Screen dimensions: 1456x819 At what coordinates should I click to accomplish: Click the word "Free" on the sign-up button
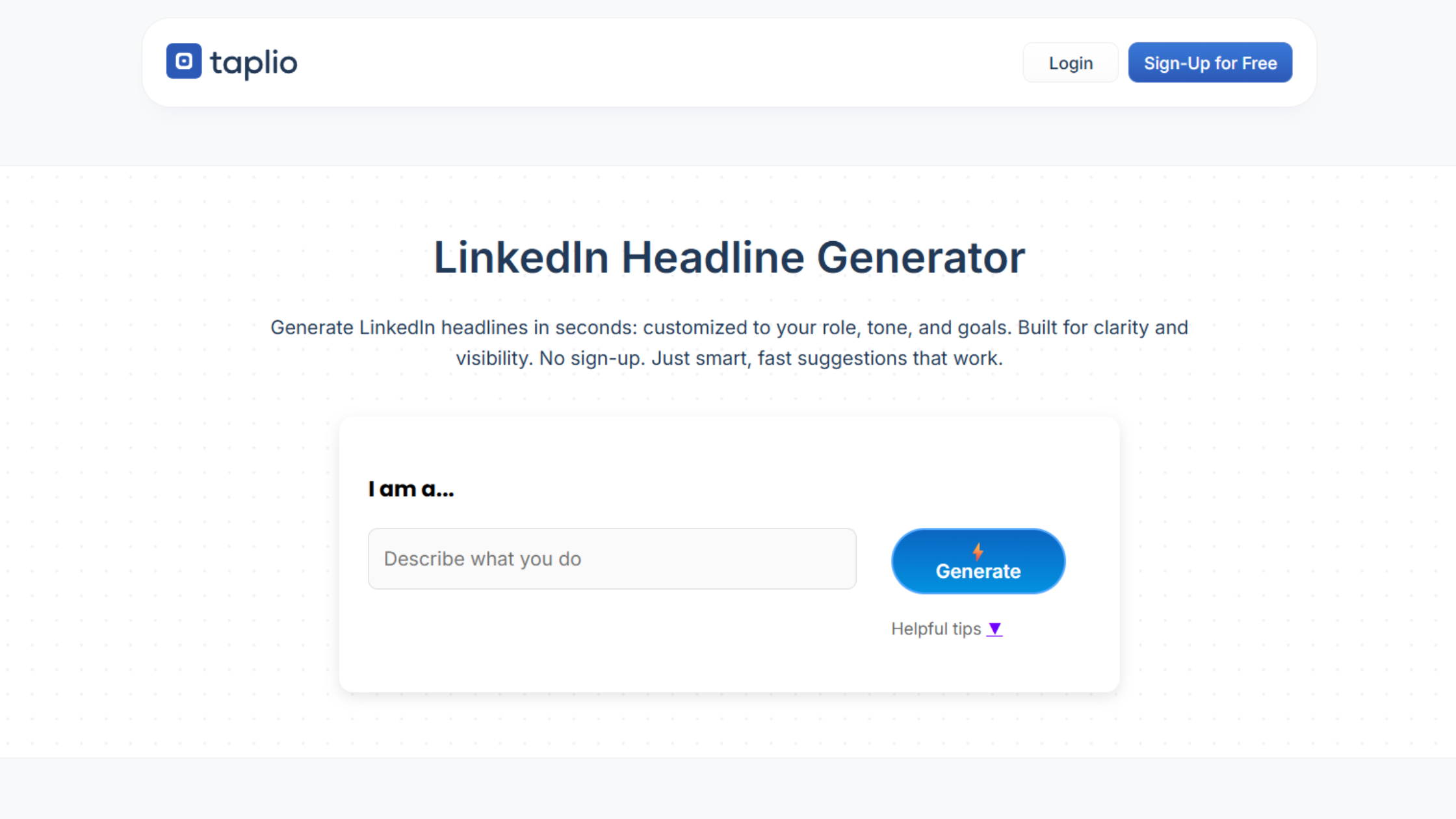coord(1259,63)
